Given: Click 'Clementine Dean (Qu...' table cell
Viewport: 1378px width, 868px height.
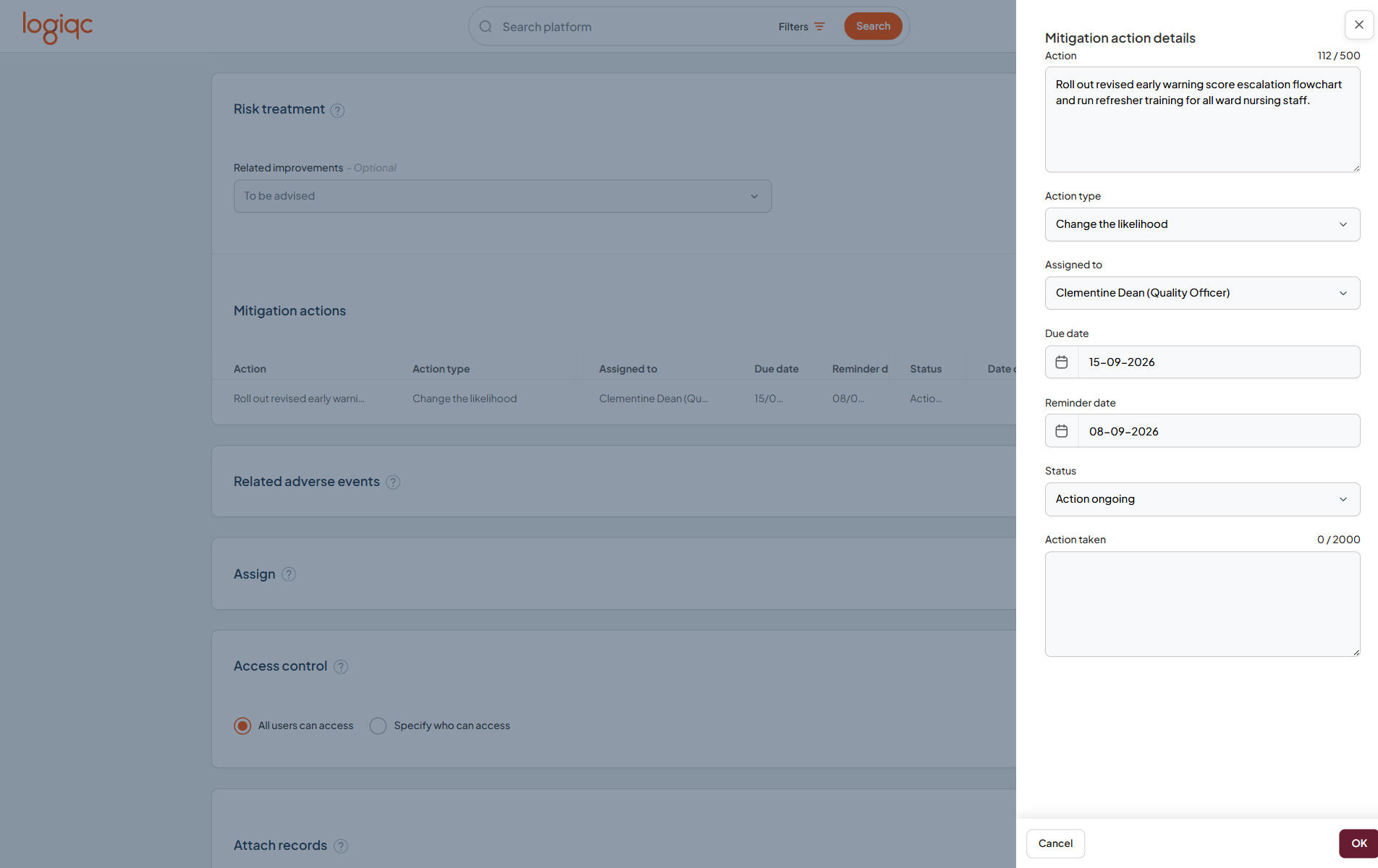Looking at the screenshot, I should (654, 399).
